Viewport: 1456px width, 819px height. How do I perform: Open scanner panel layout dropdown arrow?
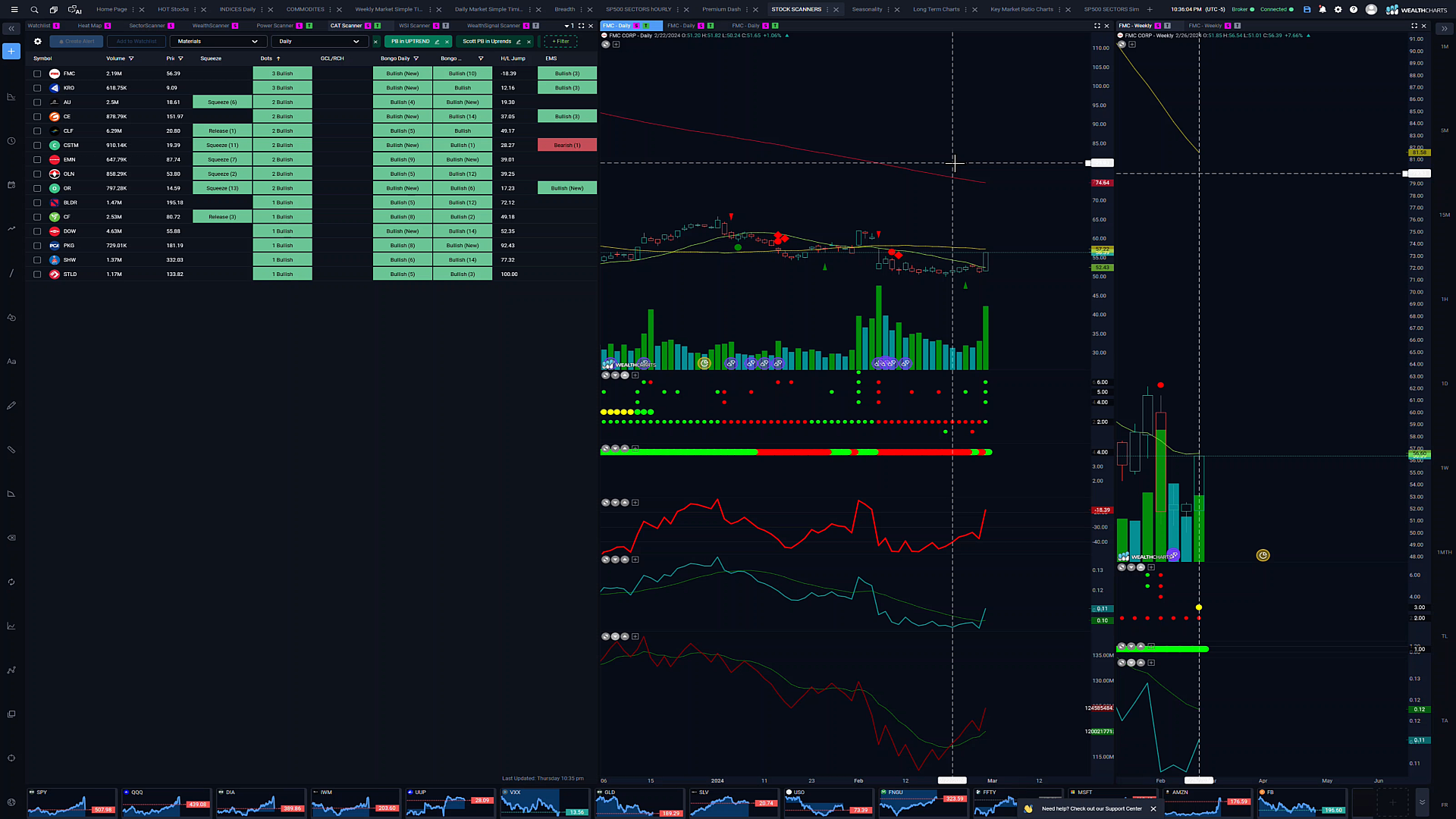point(566,26)
